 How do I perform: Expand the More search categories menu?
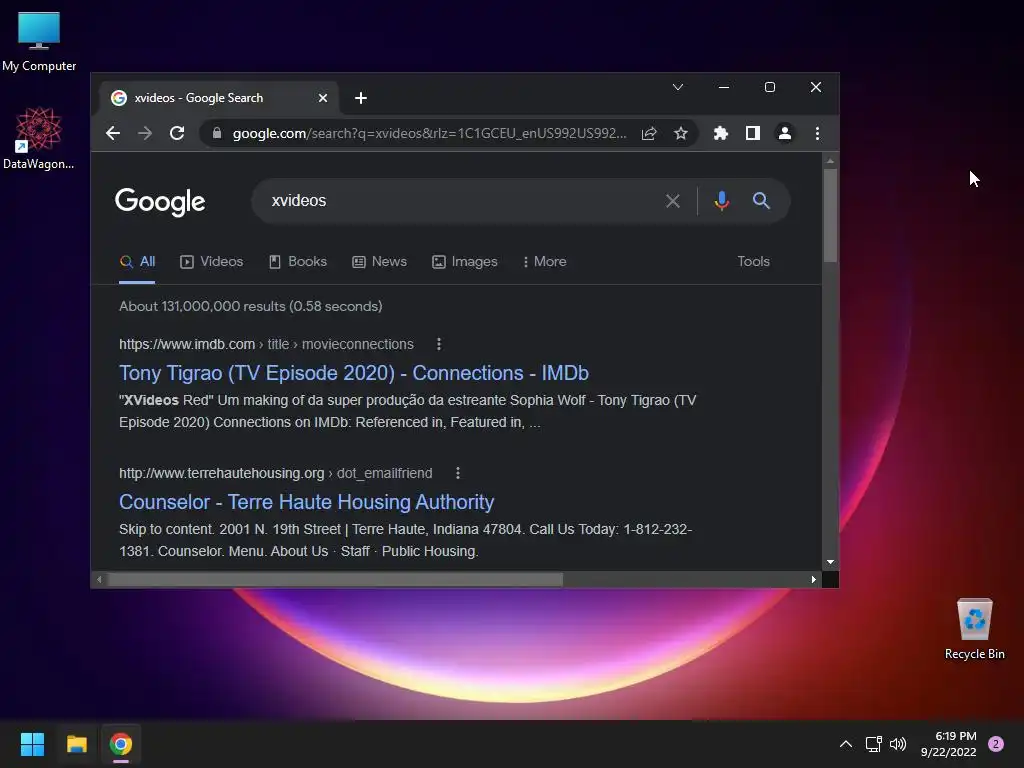[545, 261]
